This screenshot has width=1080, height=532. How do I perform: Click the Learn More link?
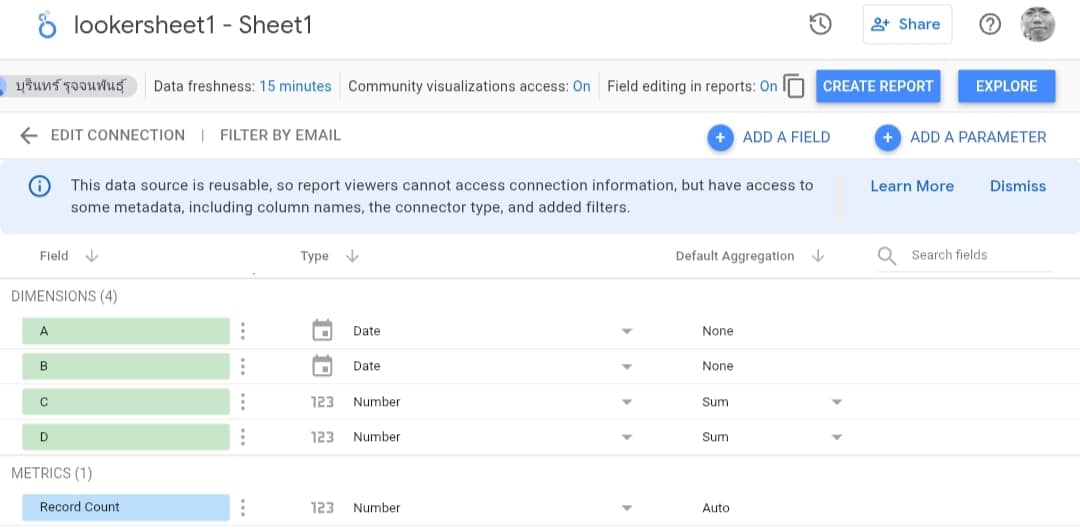coord(911,186)
